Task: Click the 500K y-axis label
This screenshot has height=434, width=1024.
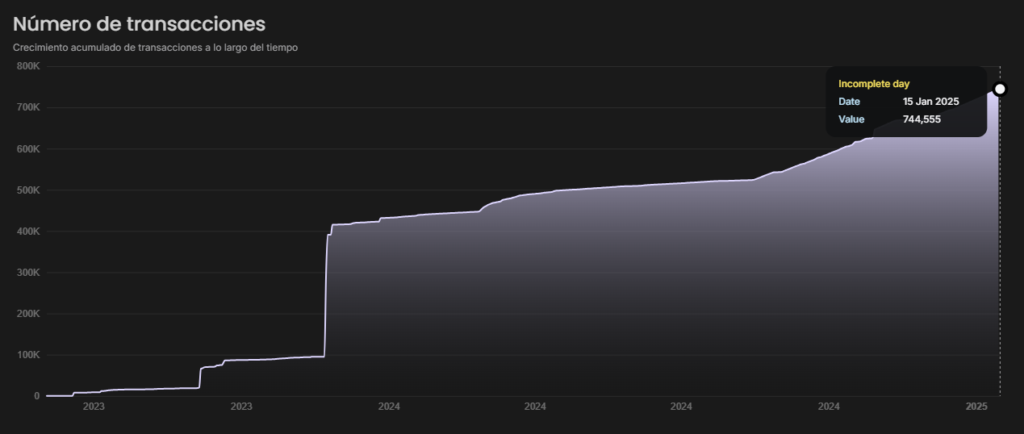Action: click(x=27, y=190)
